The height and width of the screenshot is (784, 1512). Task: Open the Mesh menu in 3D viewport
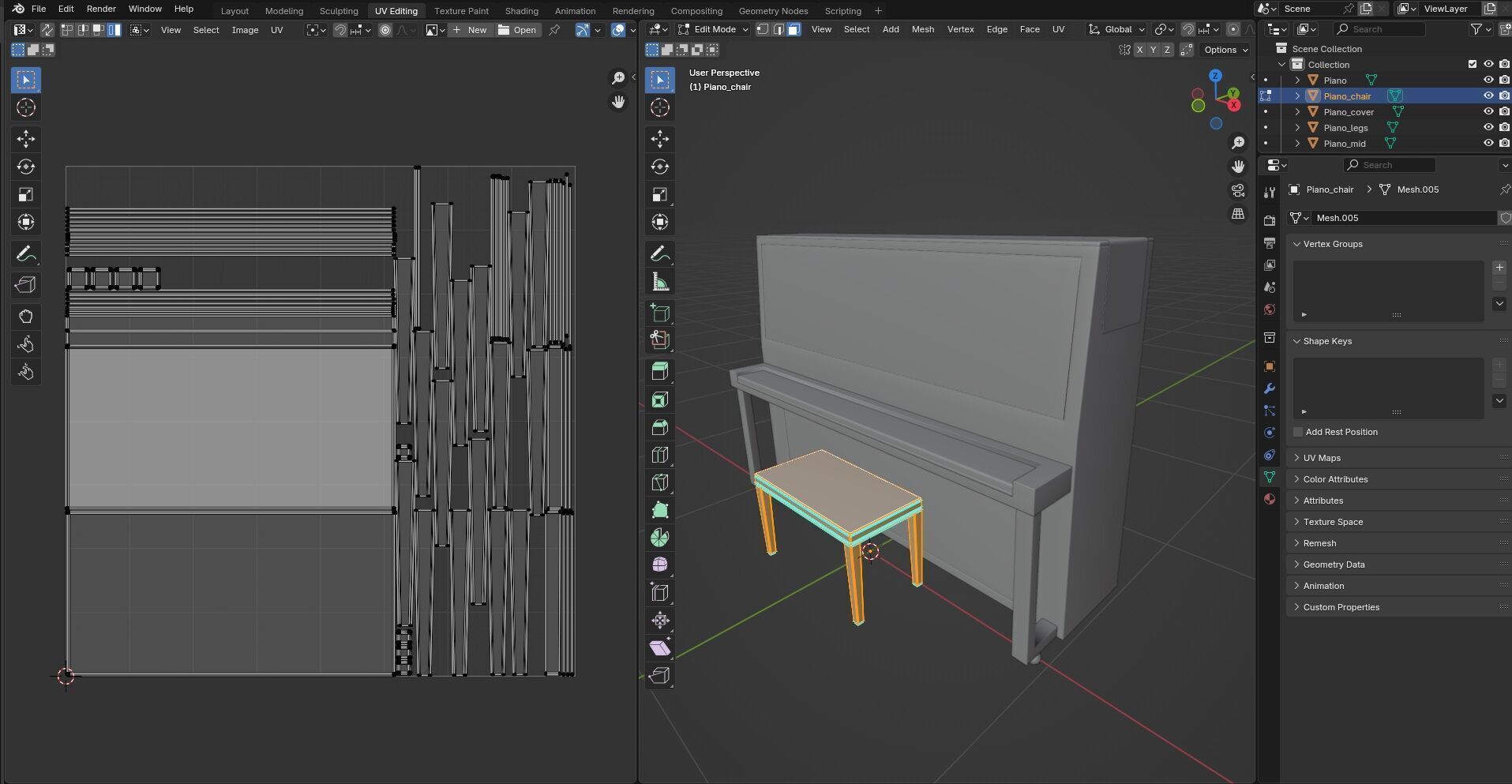point(922,29)
